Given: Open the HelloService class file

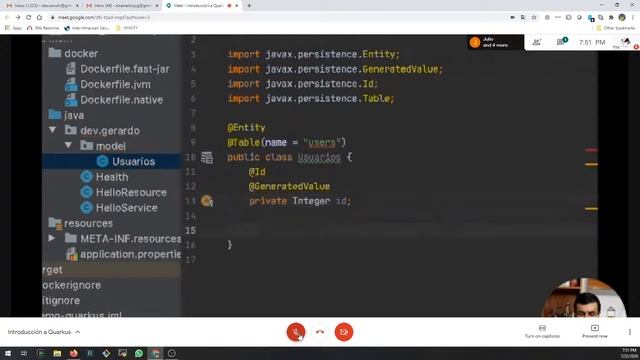Looking at the screenshot, I should click(x=119, y=208).
